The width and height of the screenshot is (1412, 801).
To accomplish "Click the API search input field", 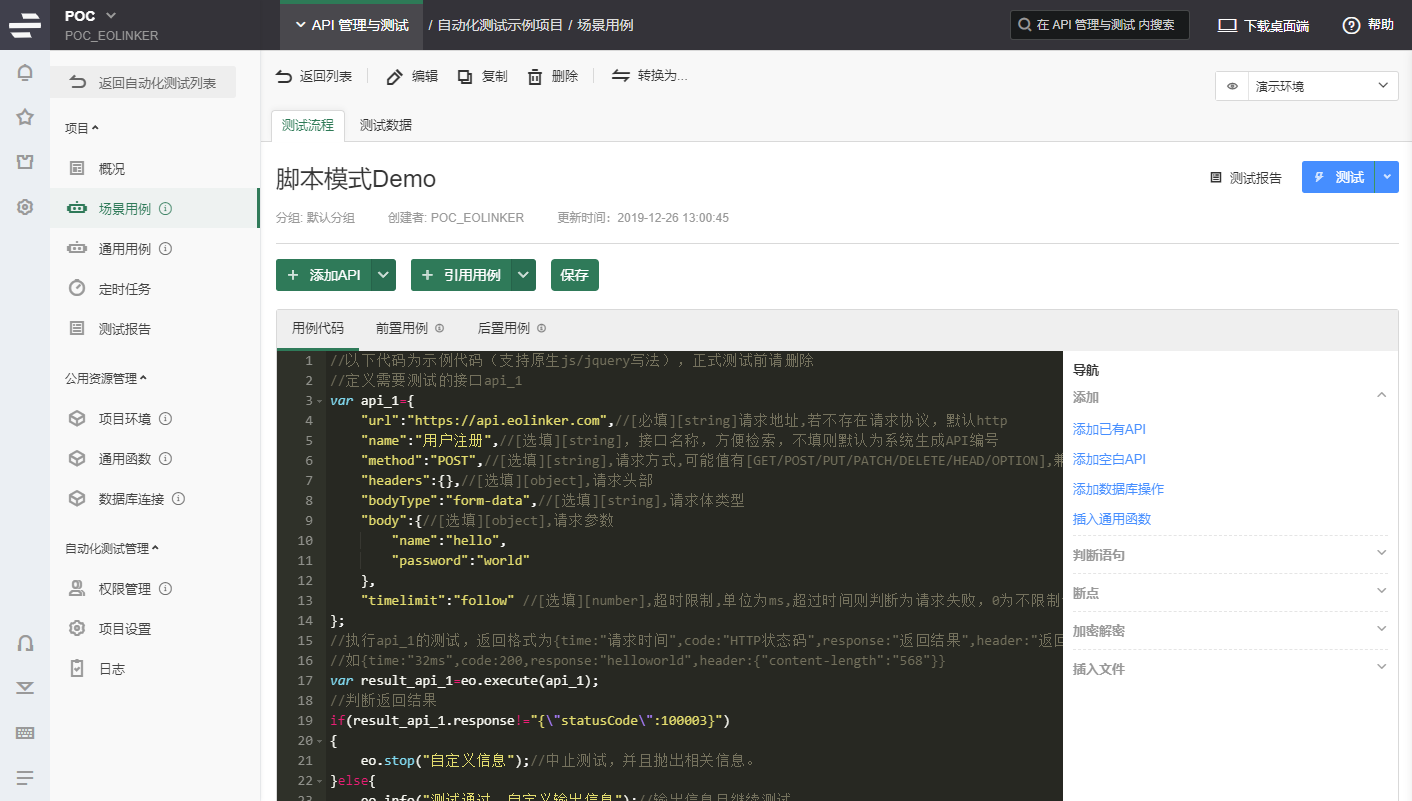I will [1100, 25].
